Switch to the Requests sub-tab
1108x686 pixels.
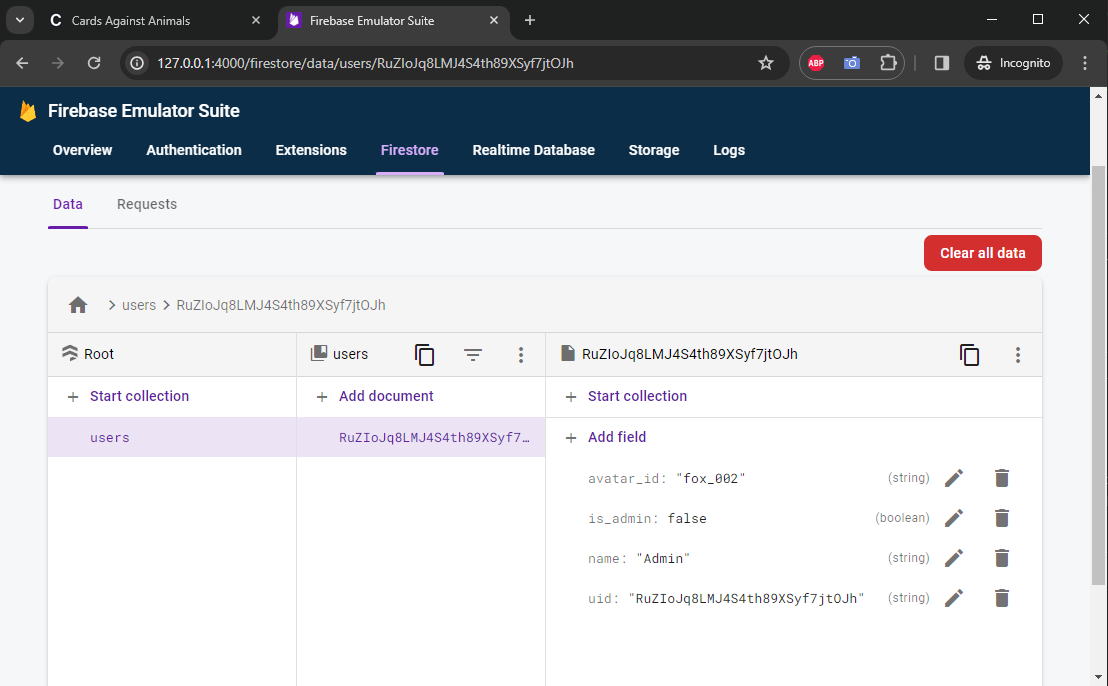[x=147, y=204]
